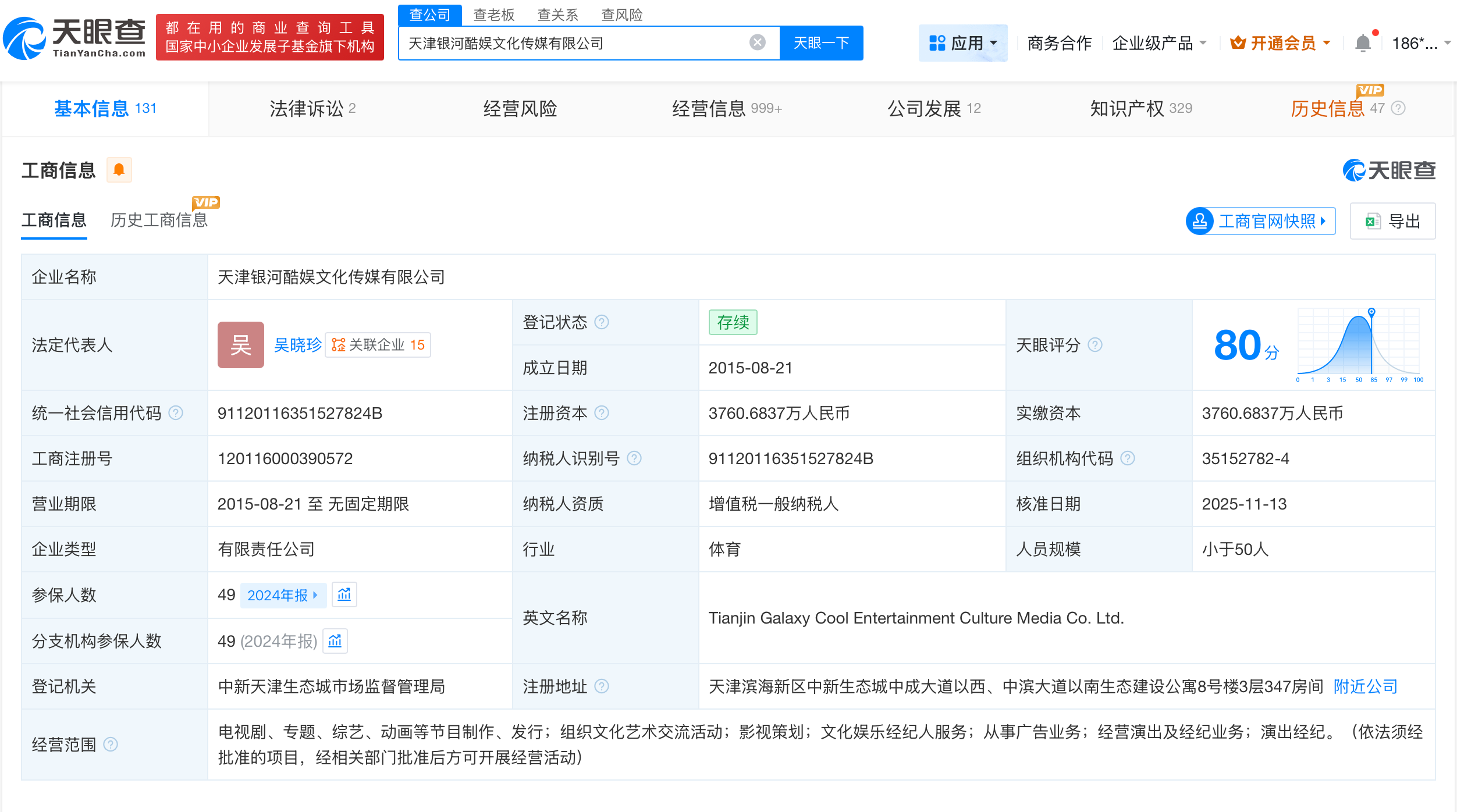Click the help icon next to 登记状态
The image size is (1457, 812).
pos(603,322)
